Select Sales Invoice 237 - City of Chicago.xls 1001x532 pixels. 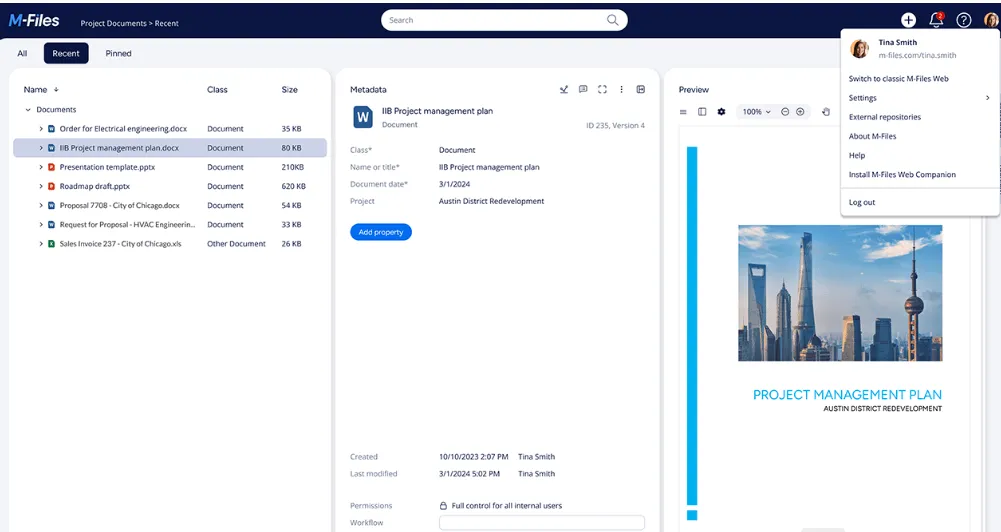click(x=120, y=243)
